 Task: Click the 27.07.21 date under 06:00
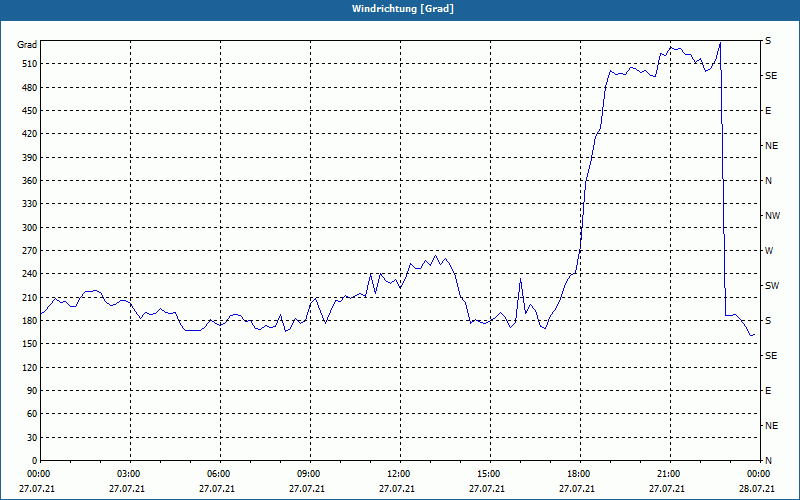tap(217, 489)
